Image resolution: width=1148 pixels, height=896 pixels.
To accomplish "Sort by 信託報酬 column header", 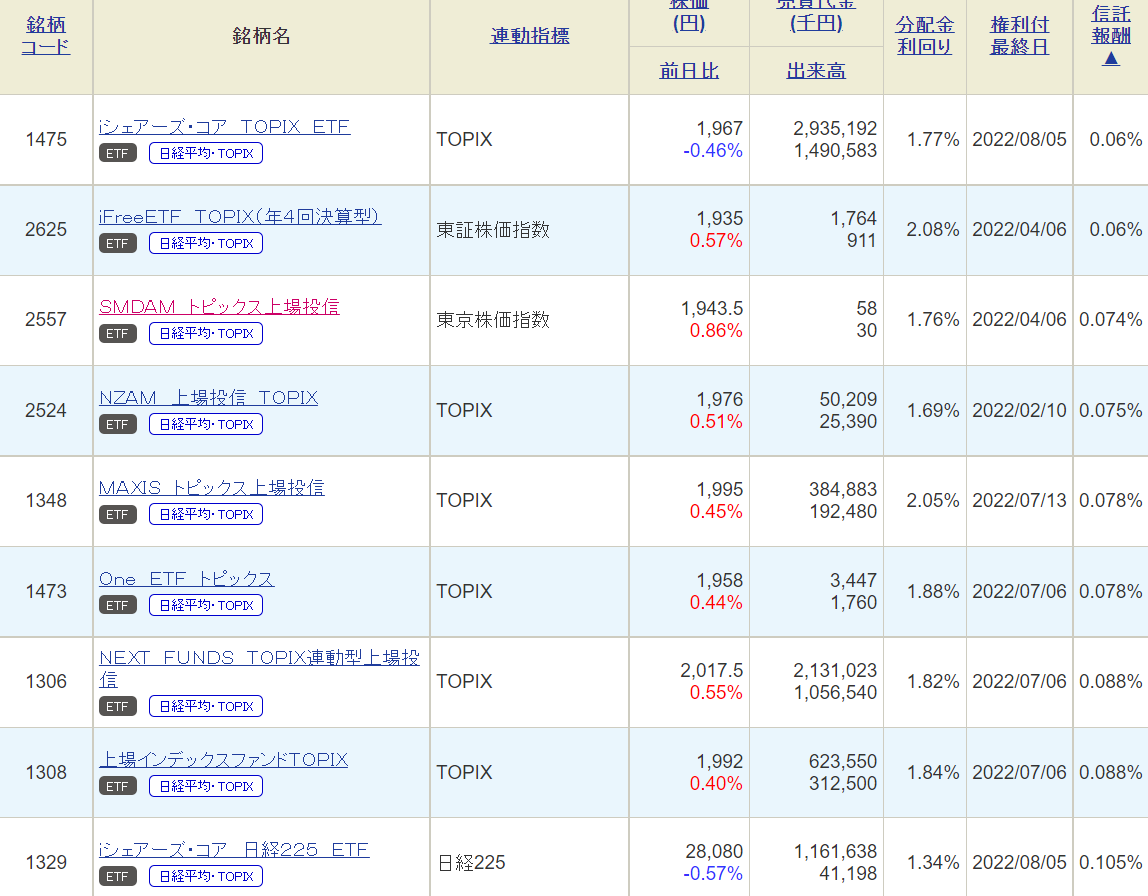I will click(1111, 35).
